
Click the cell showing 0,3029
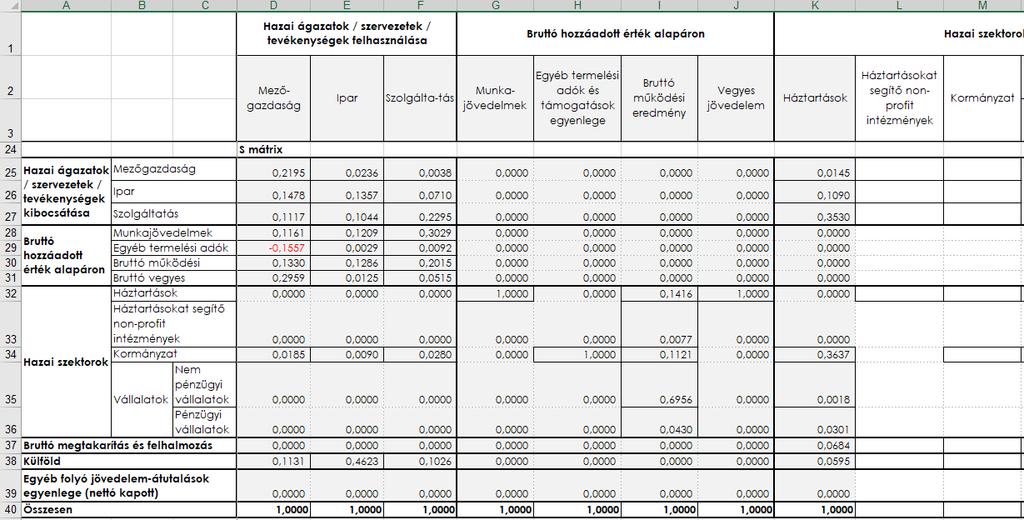(420, 233)
